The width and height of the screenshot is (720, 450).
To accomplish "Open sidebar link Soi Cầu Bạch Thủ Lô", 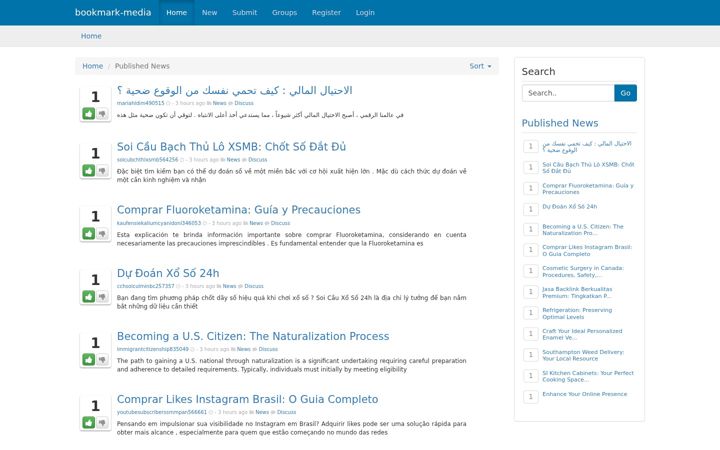I will (588, 168).
